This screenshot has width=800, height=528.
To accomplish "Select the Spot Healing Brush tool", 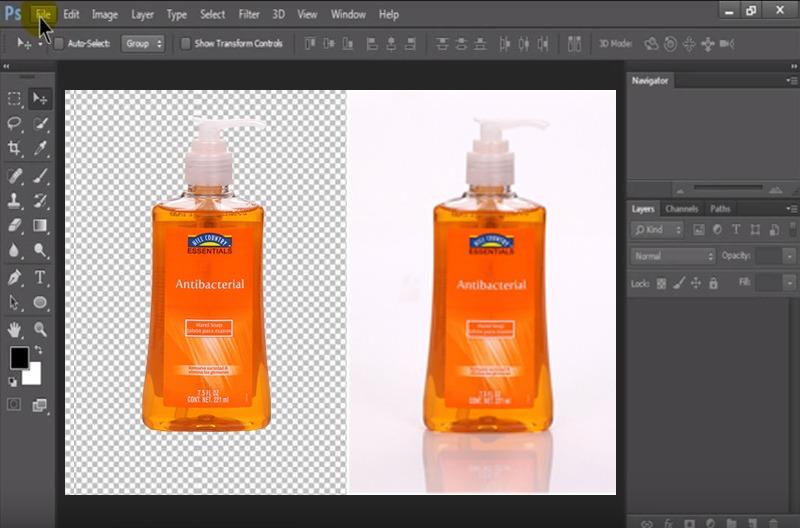I will coord(14,176).
